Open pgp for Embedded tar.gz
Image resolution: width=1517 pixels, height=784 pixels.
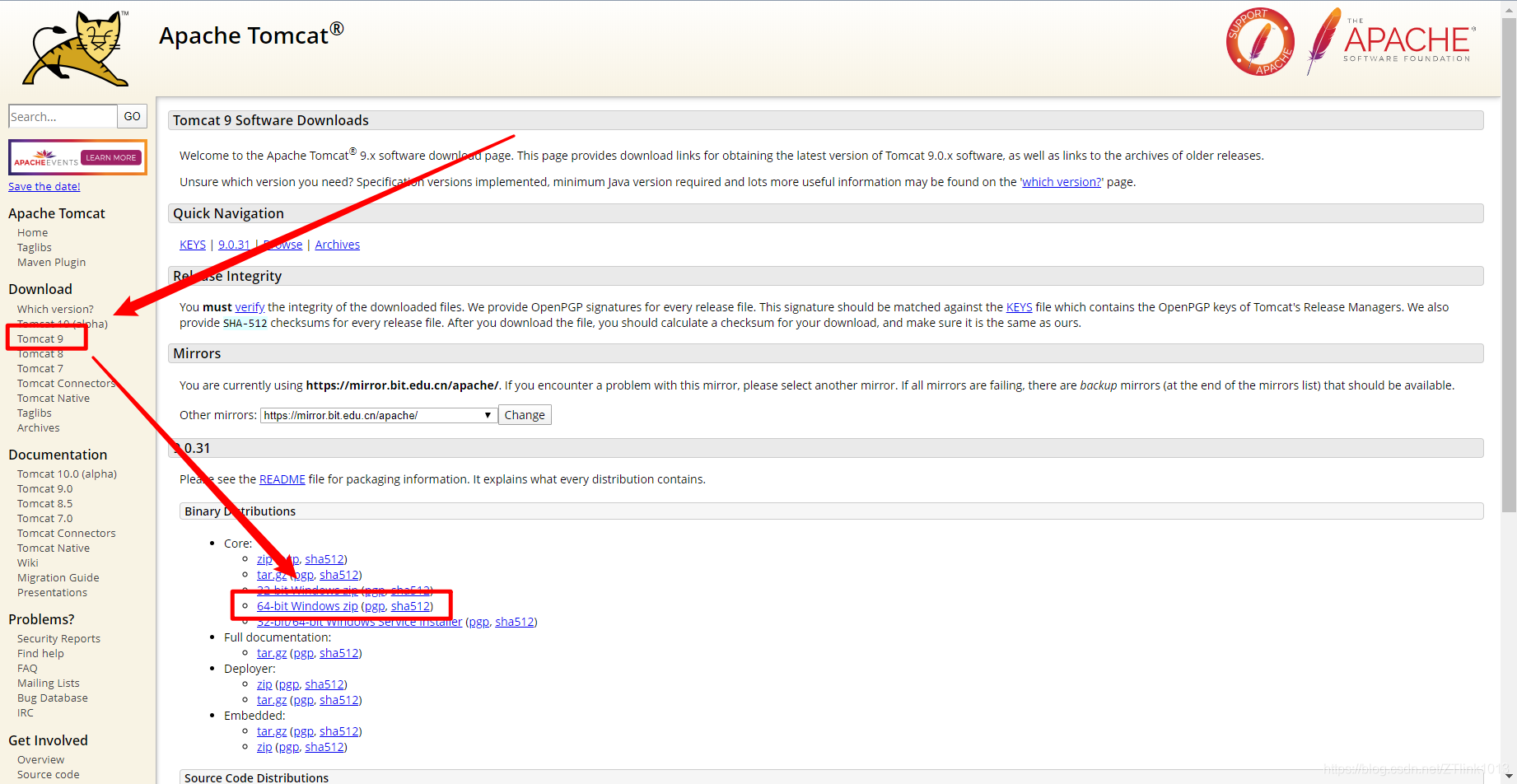point(304,731)
